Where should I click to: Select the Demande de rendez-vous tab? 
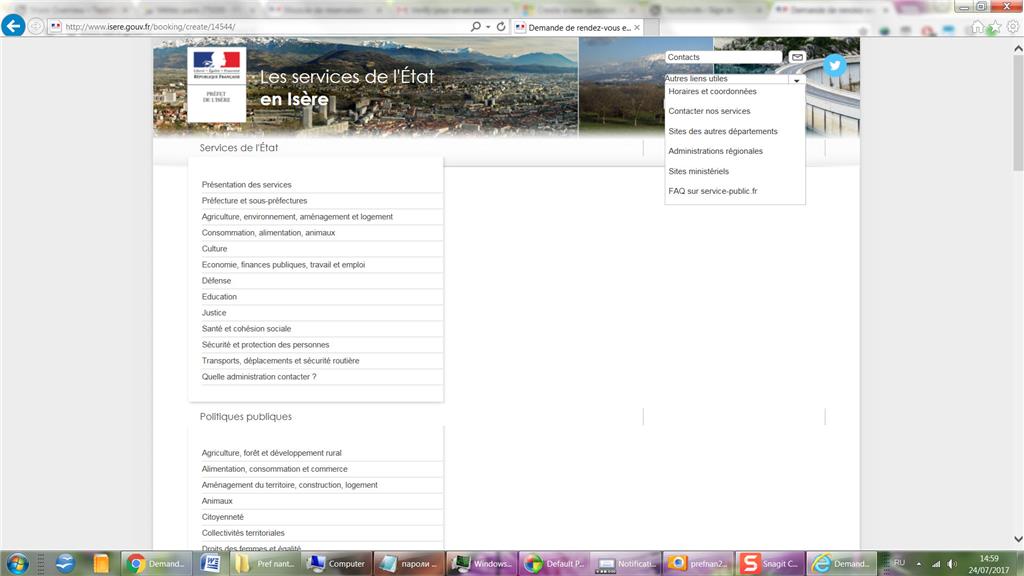(577, 27)
